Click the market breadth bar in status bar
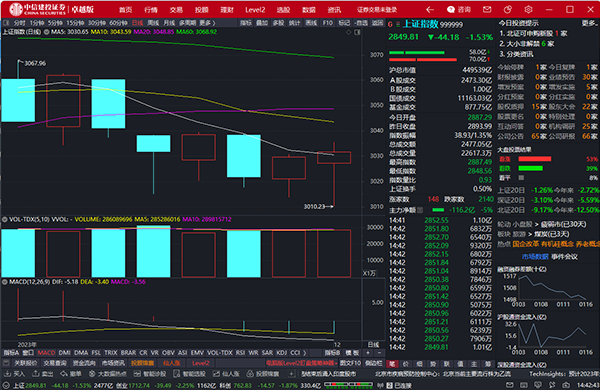 [x=348, y=385]
